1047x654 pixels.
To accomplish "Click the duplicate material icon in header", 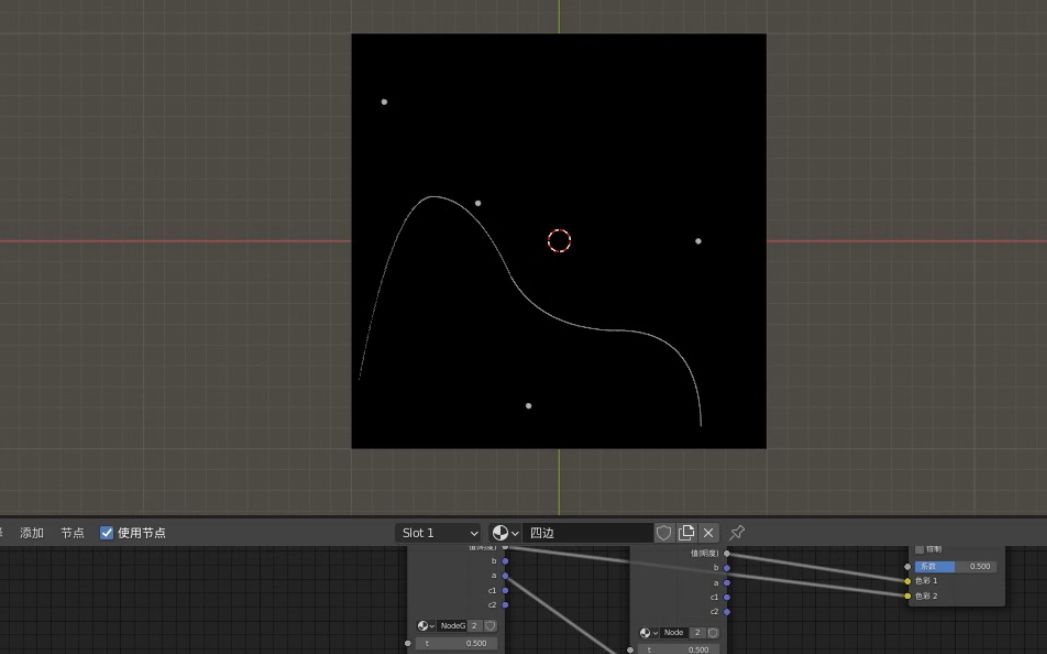I will click(x=688, y=533).
